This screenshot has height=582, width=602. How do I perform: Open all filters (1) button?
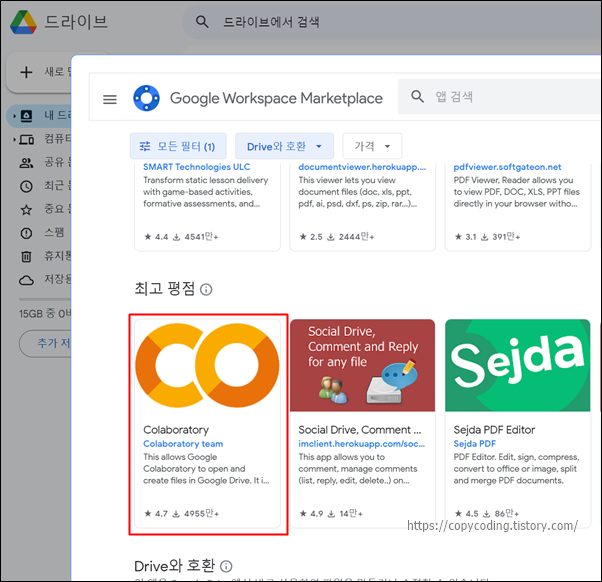(178, 146)
